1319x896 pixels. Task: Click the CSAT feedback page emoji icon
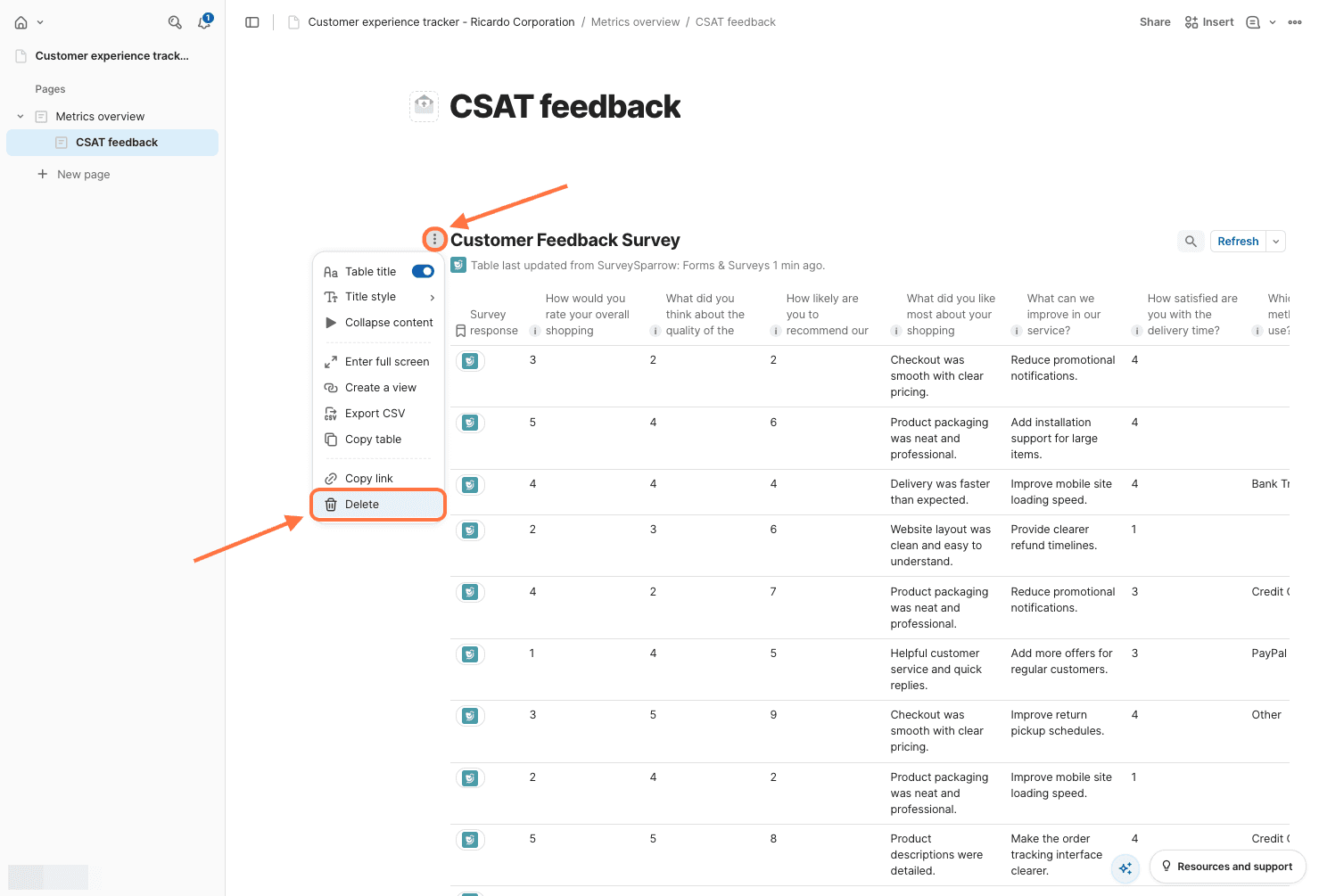click(x=425, y=106)
